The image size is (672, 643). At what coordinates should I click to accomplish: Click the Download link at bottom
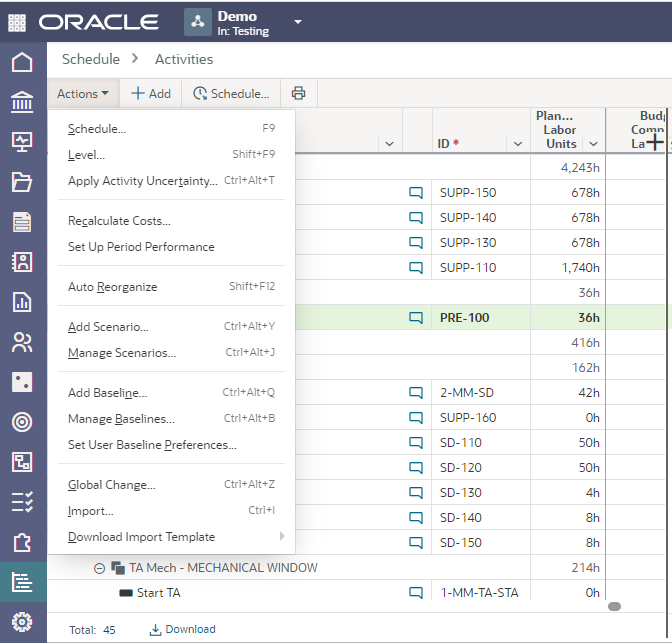tap(182, 629)
